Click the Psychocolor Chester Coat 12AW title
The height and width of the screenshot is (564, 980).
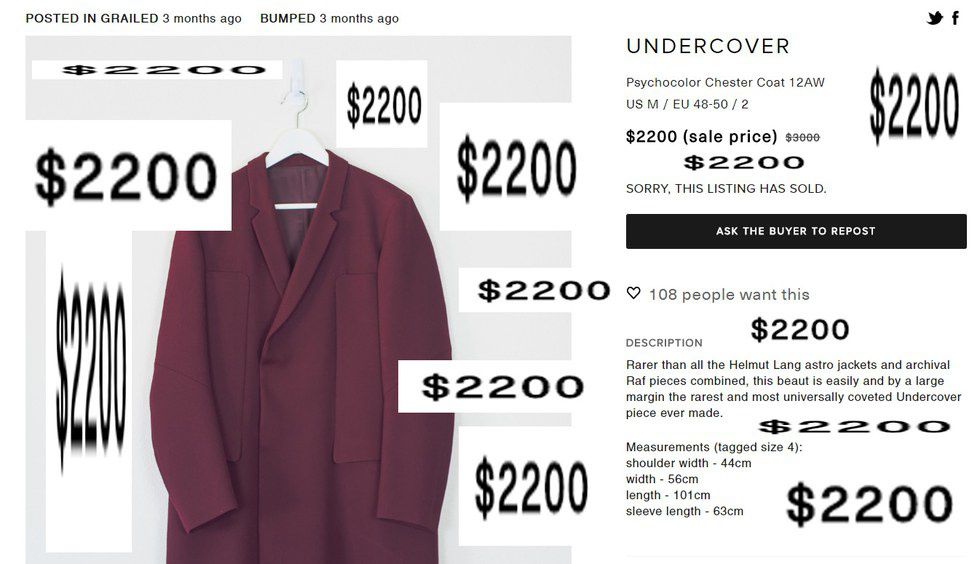click(725, 83)
